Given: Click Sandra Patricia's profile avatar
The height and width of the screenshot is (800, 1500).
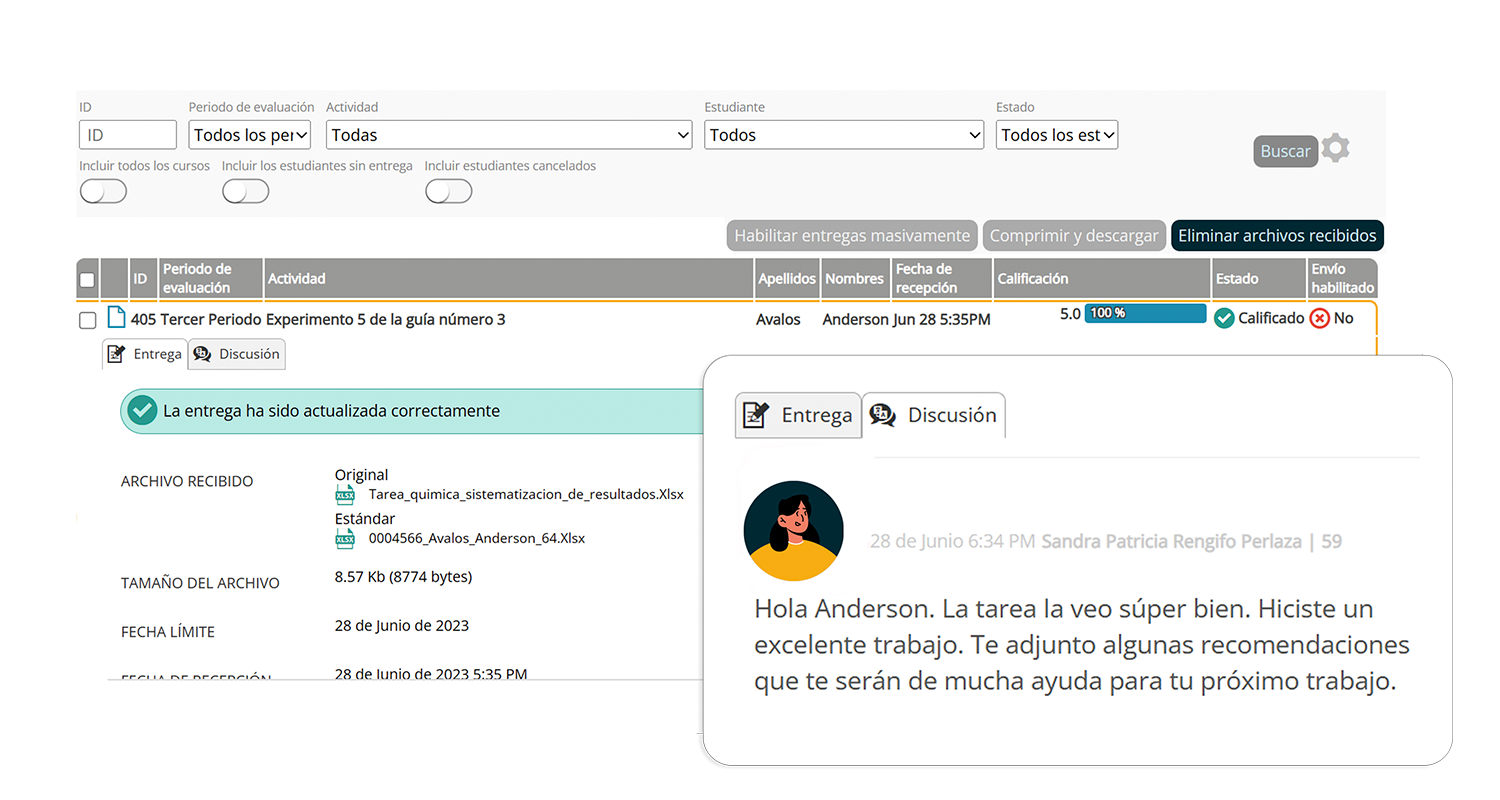Looking at the screenshot, I should point(793,531).
